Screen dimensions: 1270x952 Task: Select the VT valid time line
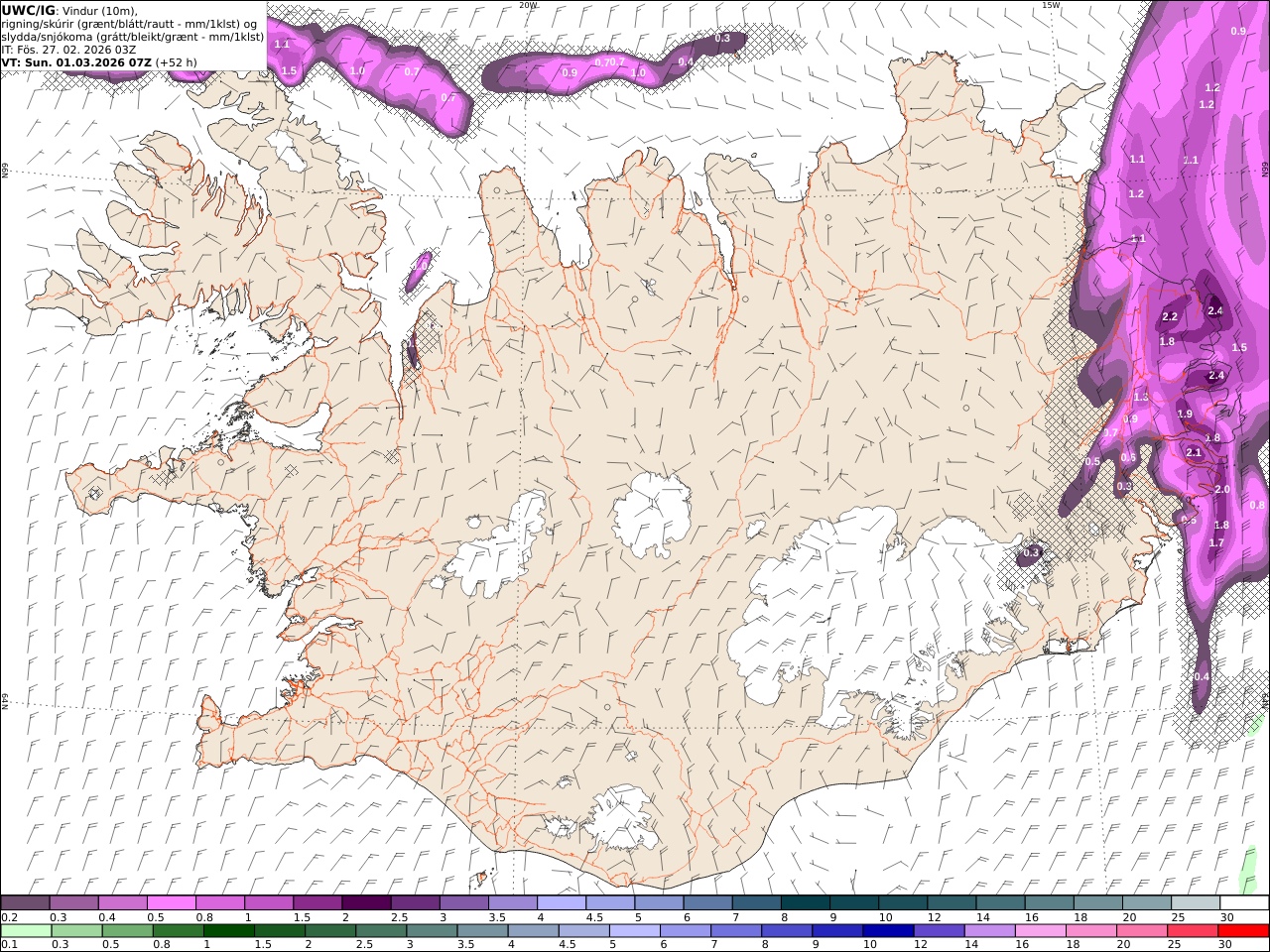click(x=99, y=62)
